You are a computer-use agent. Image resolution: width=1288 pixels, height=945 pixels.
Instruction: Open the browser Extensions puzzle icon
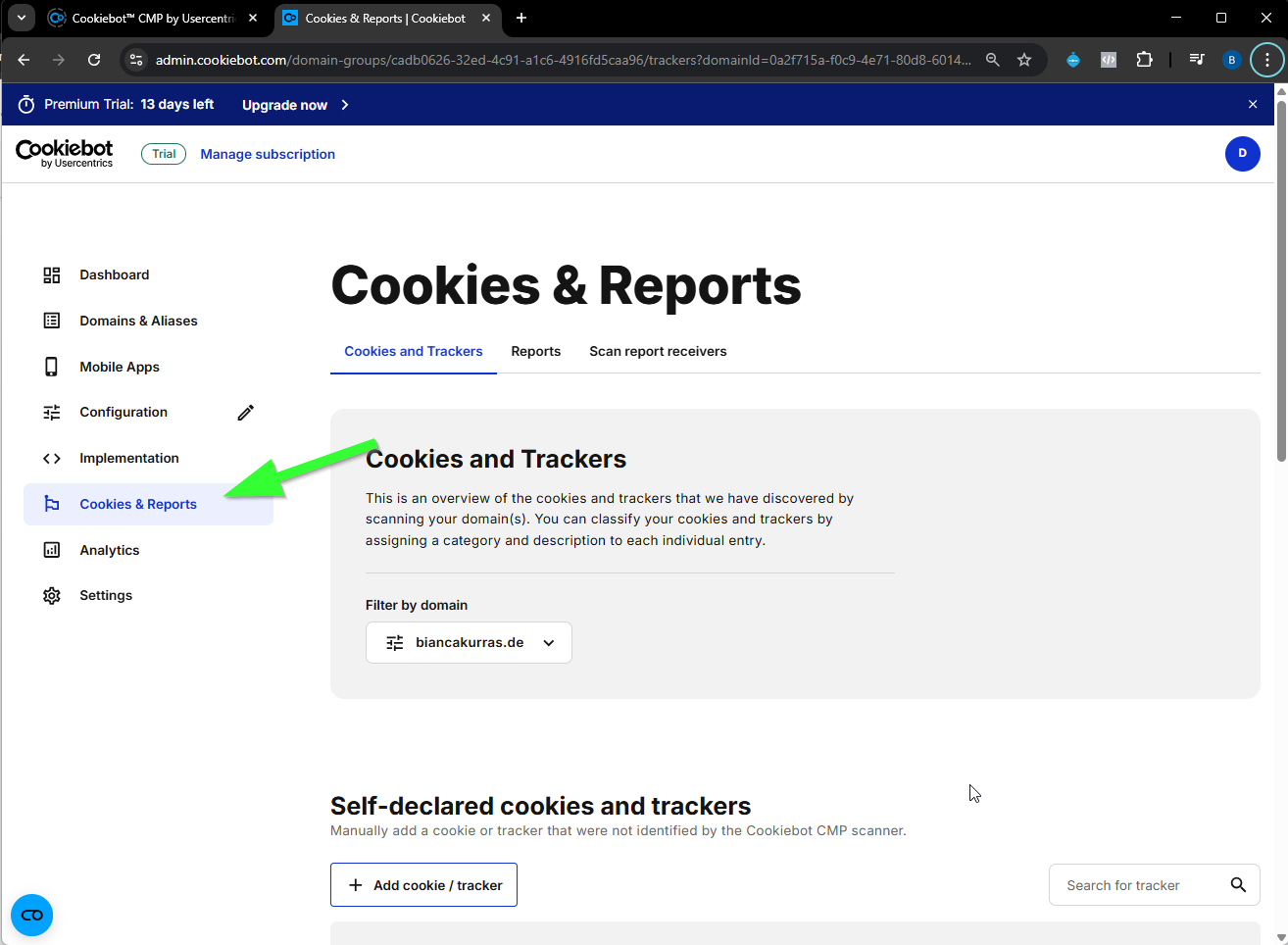[1144, 60]
